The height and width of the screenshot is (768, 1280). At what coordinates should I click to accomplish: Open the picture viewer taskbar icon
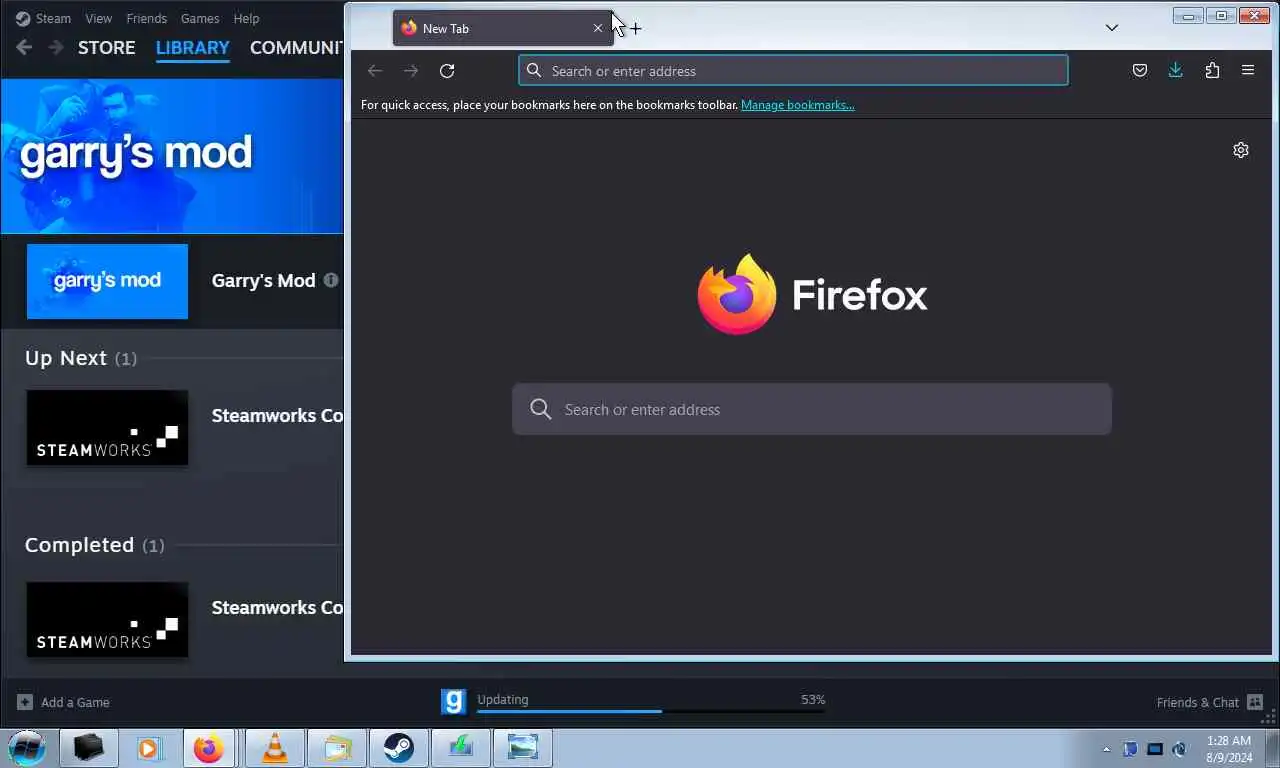522,747
